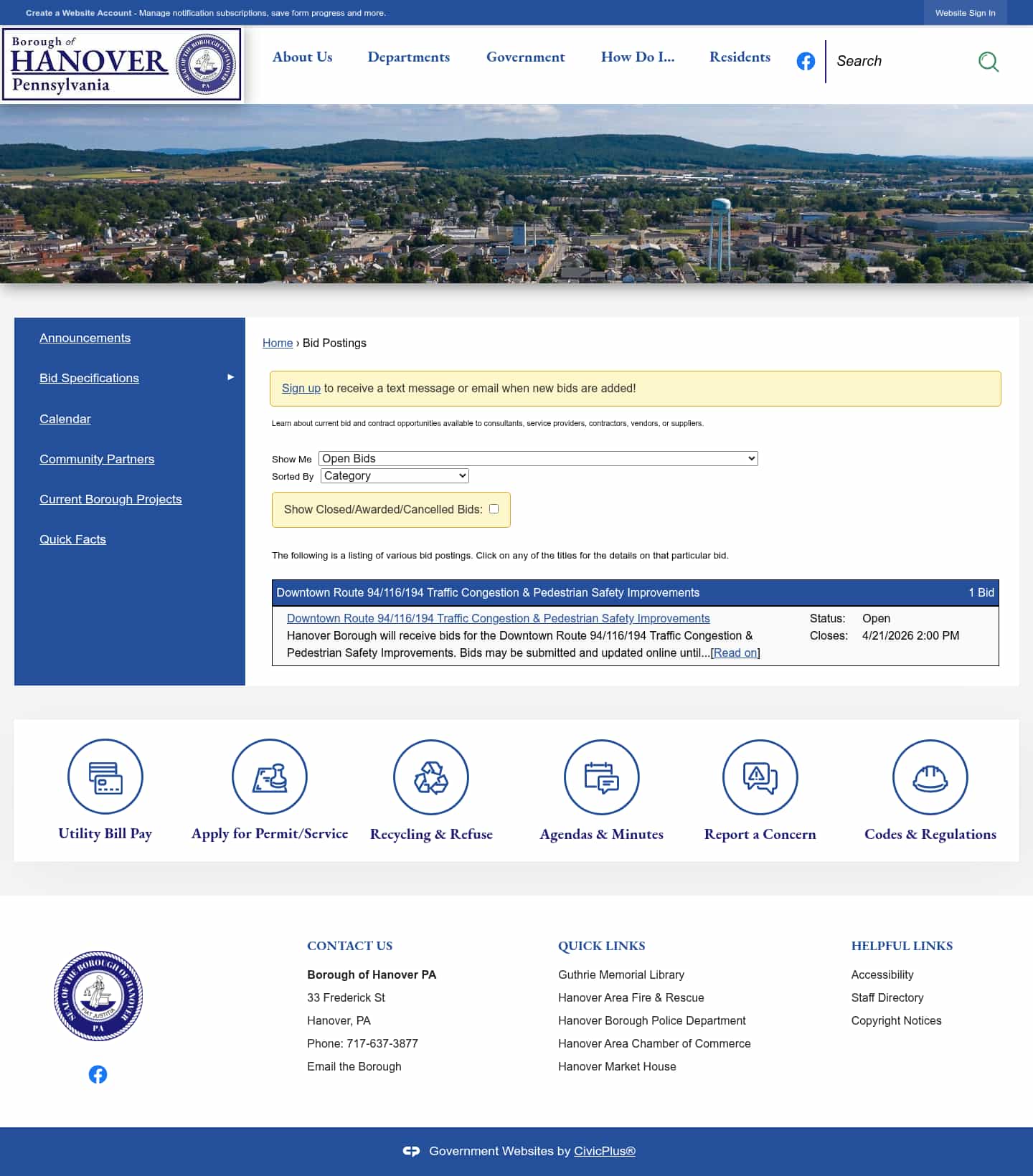1033x1176 pixels.
Task: Open the Show Me Open Bids dropdown
Action: point(538,458)
